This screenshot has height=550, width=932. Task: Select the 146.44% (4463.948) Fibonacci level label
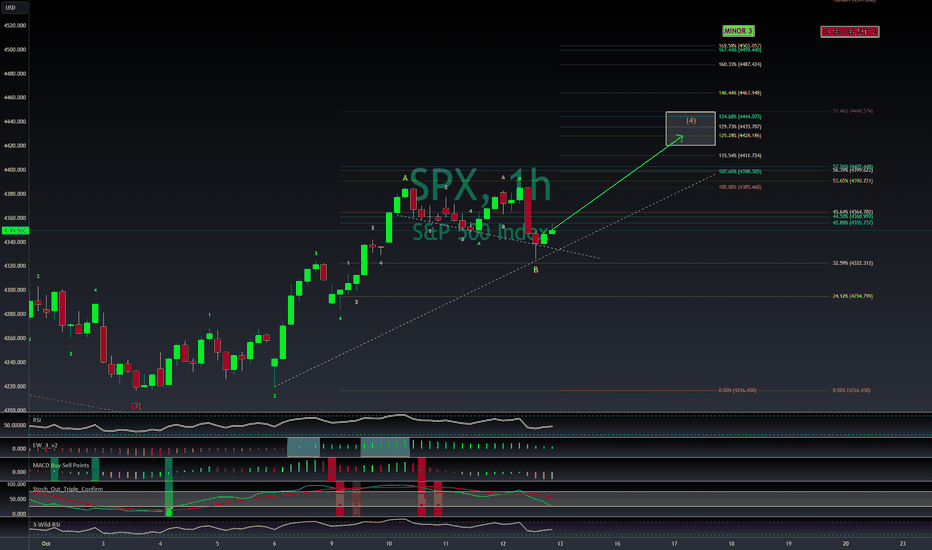pos(739,93)
